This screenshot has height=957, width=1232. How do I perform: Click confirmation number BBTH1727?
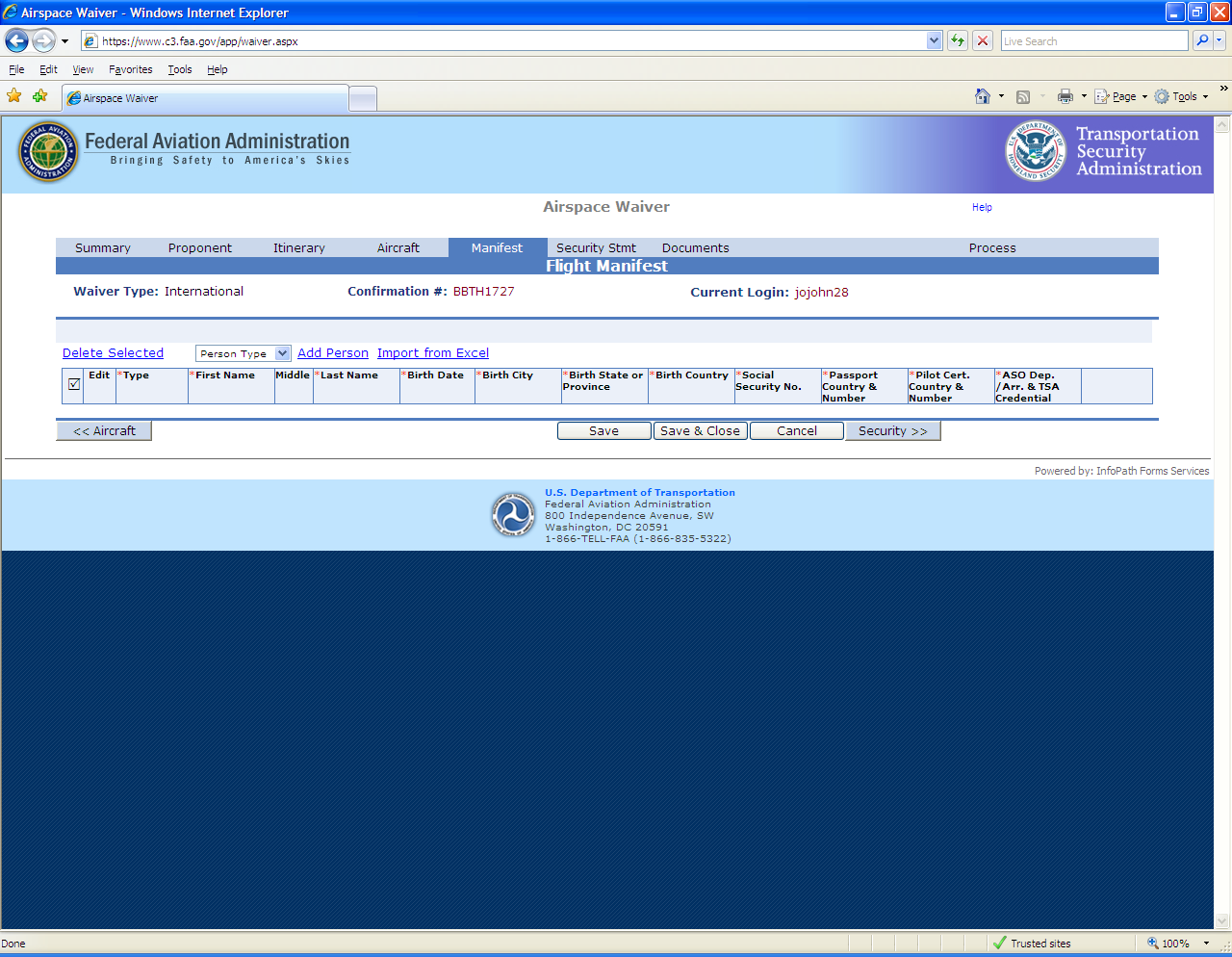point(484,292)
